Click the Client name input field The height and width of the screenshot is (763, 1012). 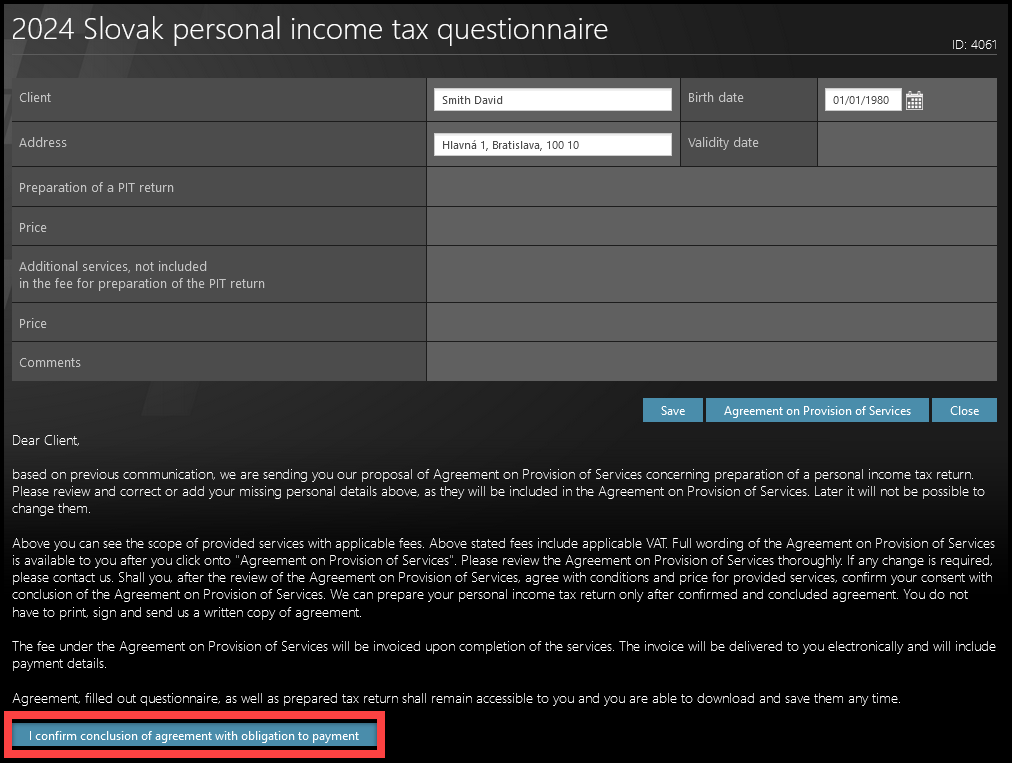coord(552,100)
